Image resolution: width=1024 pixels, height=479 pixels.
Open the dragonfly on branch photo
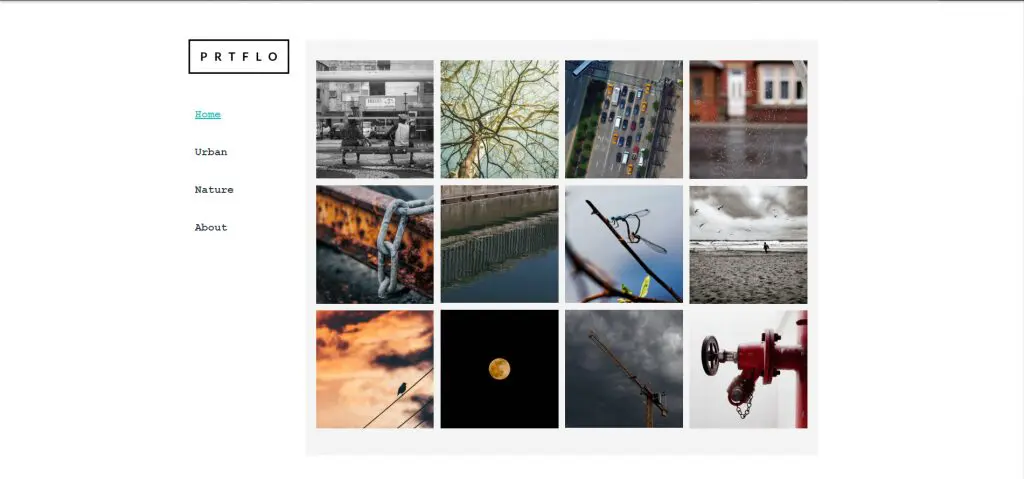(x=624, y=244)
